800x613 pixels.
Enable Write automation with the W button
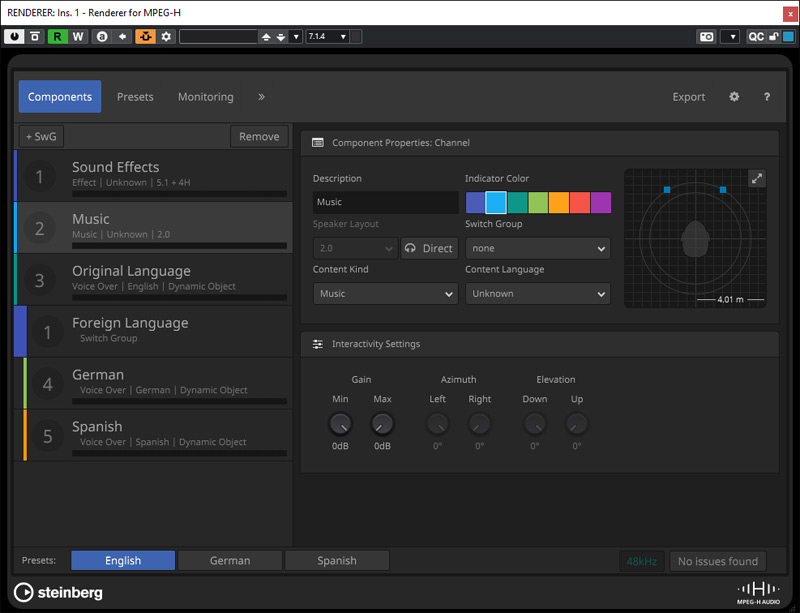click(78, 36)
